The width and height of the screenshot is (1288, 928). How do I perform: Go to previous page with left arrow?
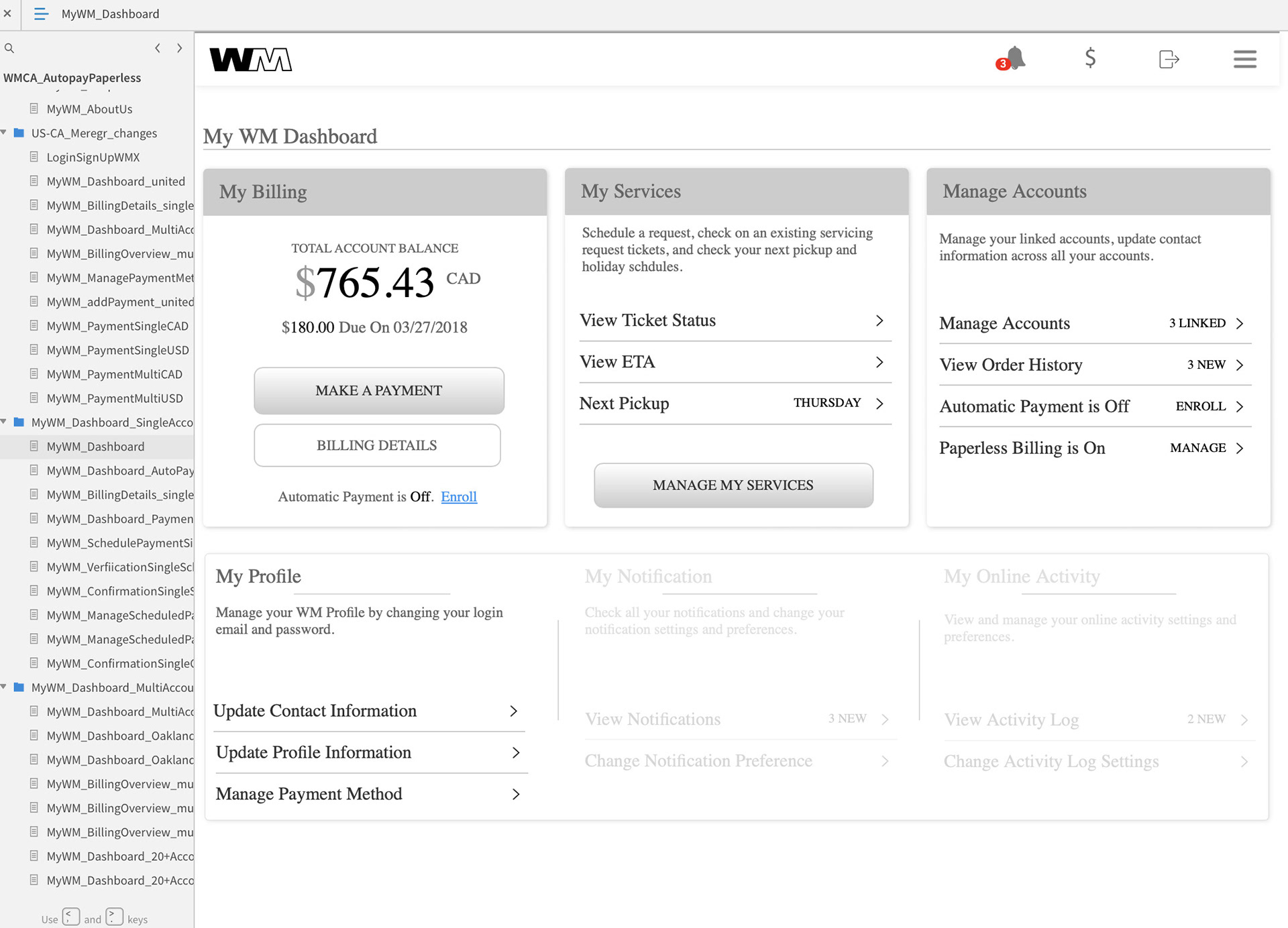click(158, 48)
